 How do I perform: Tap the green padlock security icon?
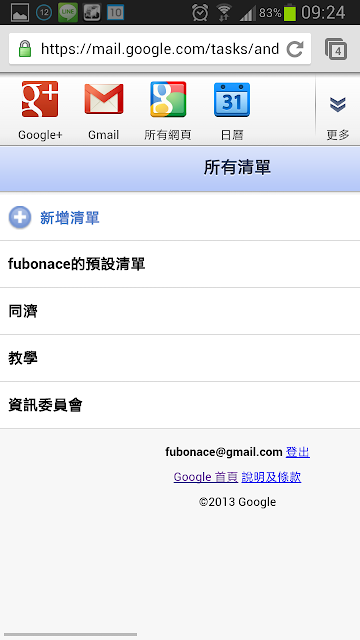[25, 49]
